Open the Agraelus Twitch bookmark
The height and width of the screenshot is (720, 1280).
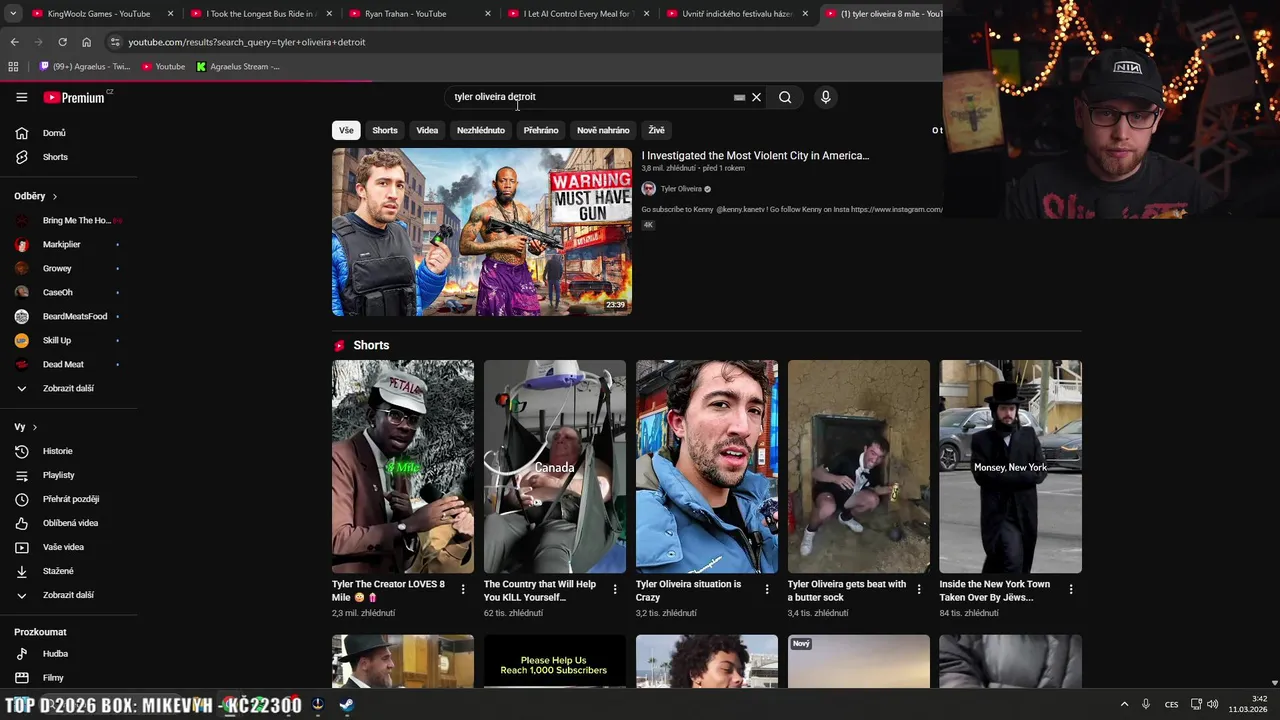point(85,67)
